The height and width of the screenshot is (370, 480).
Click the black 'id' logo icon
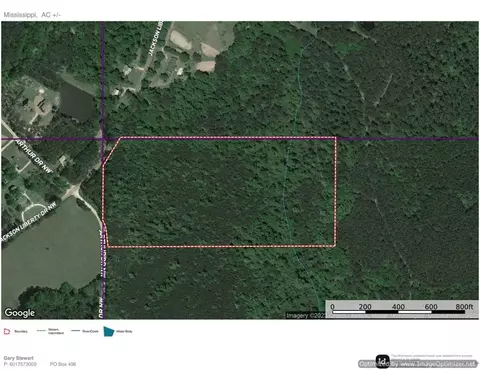(x=383, y=361)
